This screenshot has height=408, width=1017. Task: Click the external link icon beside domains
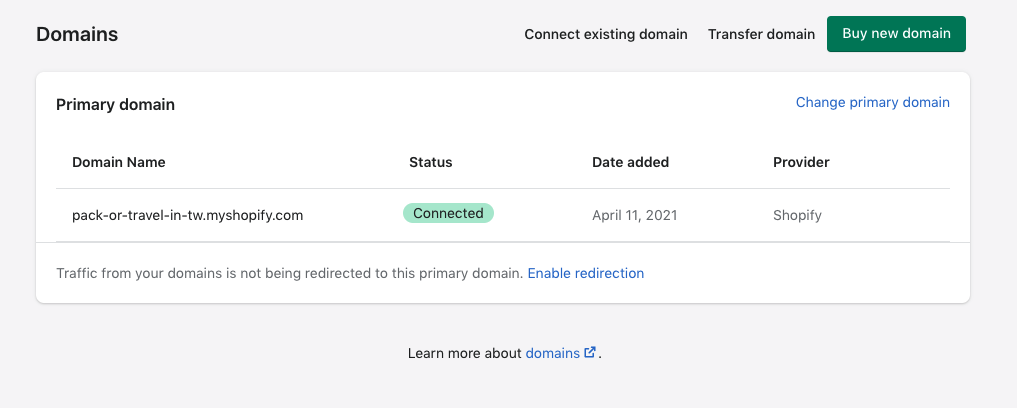click(590, 353)
